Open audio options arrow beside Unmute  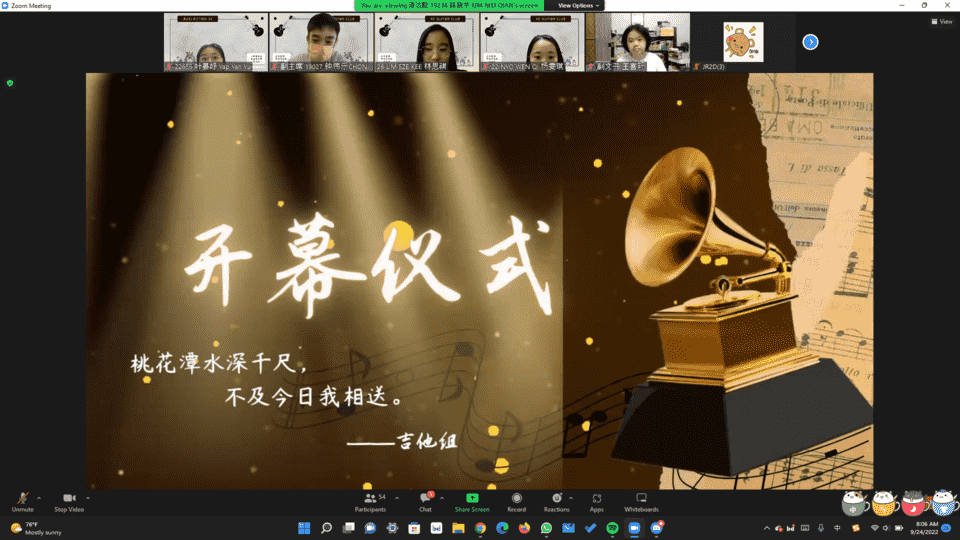pos(39,498)
